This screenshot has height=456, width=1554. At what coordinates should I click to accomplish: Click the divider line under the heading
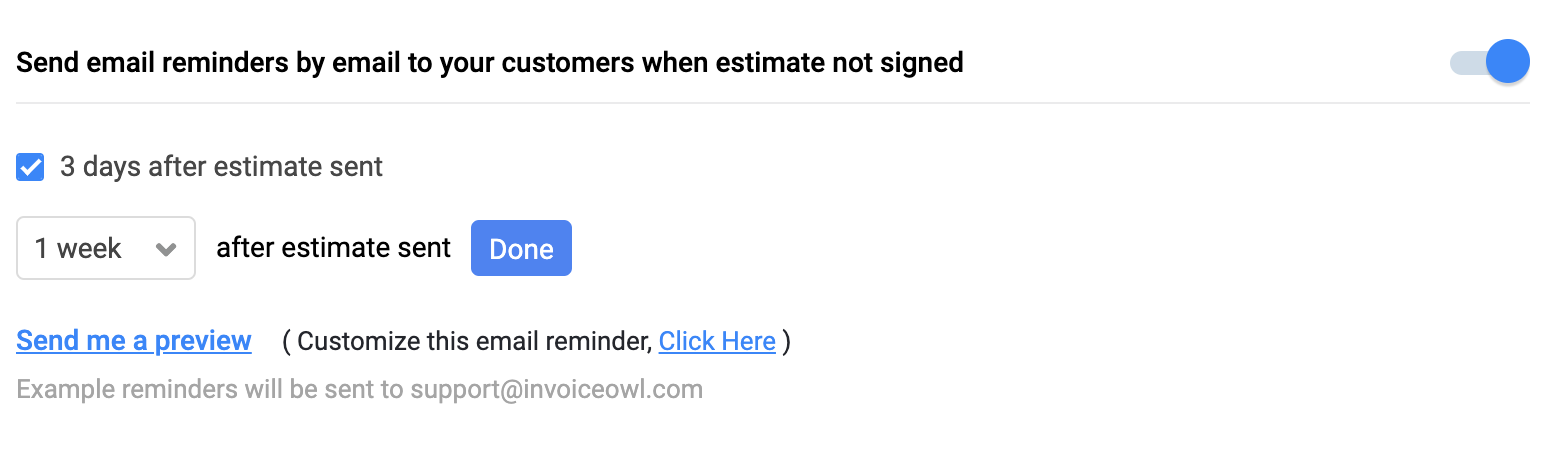pos(772,102)
